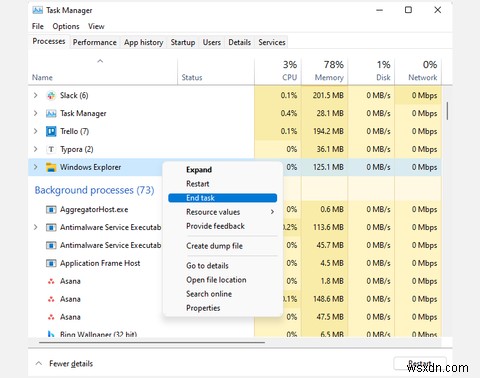Switch to the App history tab
The width and height of the screenshot is (480, 378).
144,42
